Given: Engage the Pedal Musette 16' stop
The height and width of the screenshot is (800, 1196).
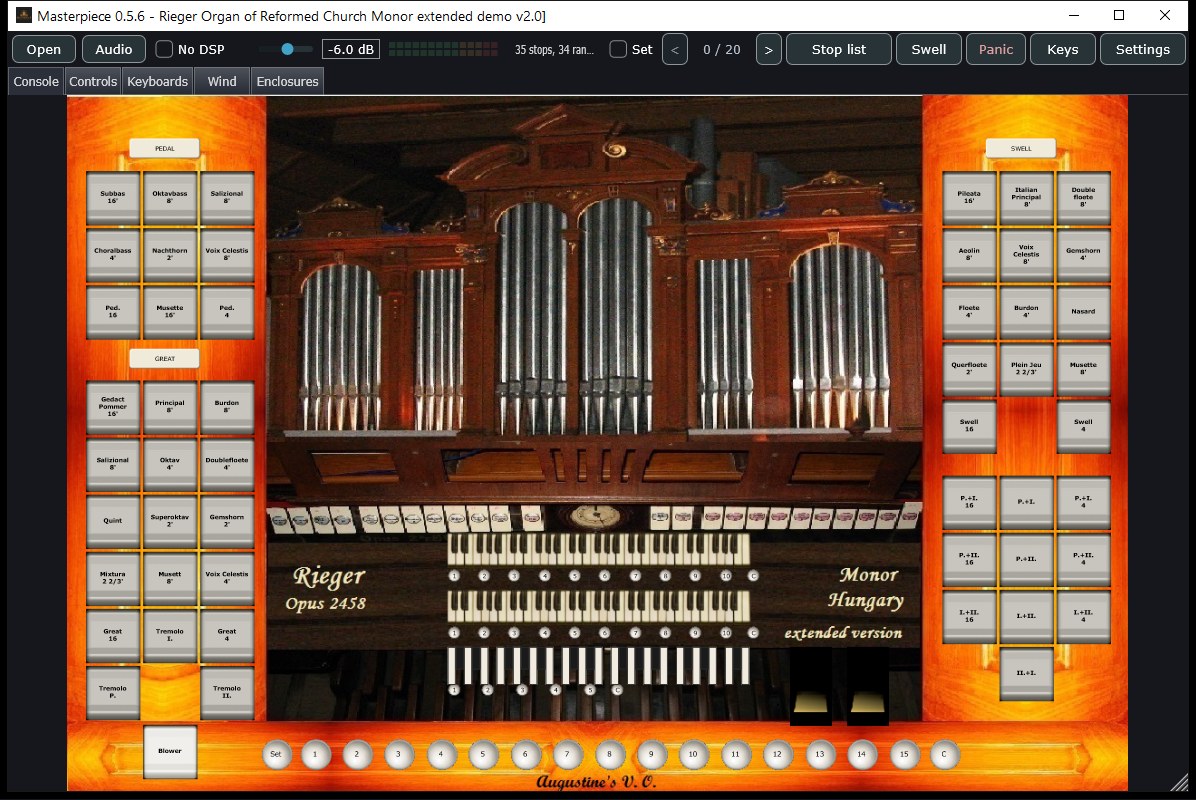Looking at the screenshot, I should (170, 312).
